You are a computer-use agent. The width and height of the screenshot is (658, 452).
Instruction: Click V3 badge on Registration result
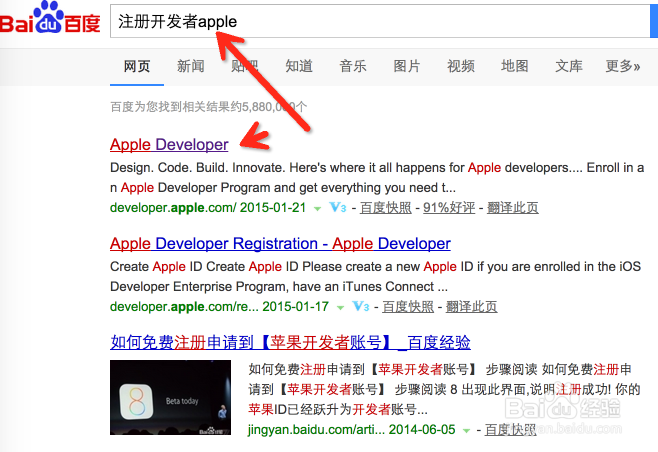(x=360, y=306)
